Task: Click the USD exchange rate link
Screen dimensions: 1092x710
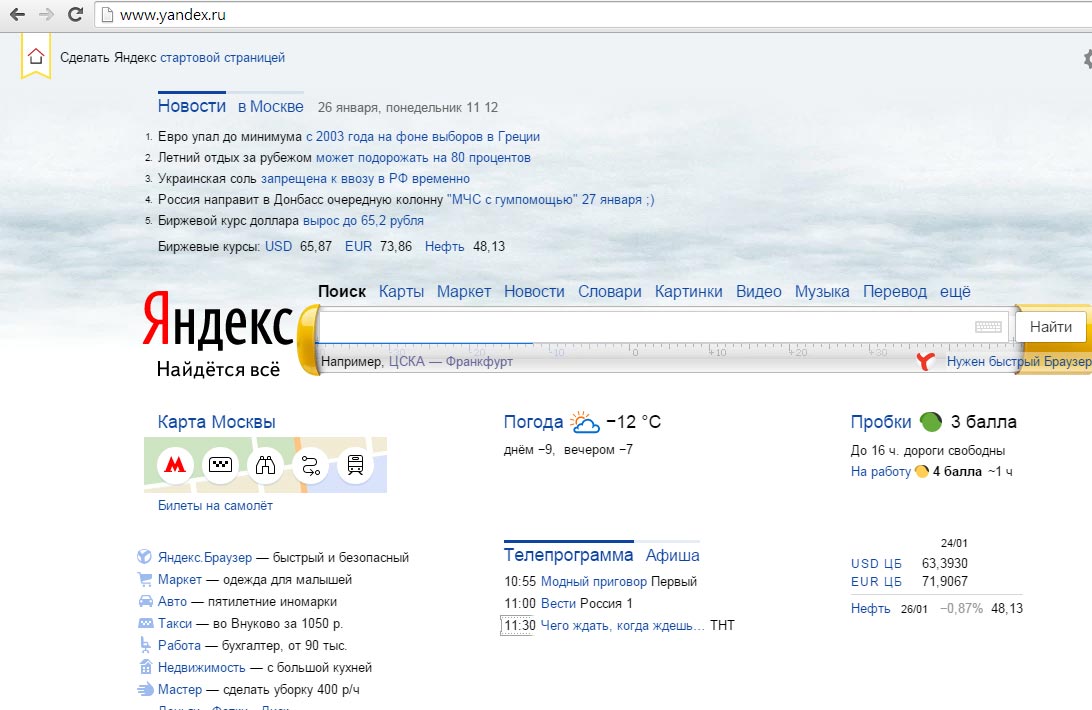Action: 279,246
